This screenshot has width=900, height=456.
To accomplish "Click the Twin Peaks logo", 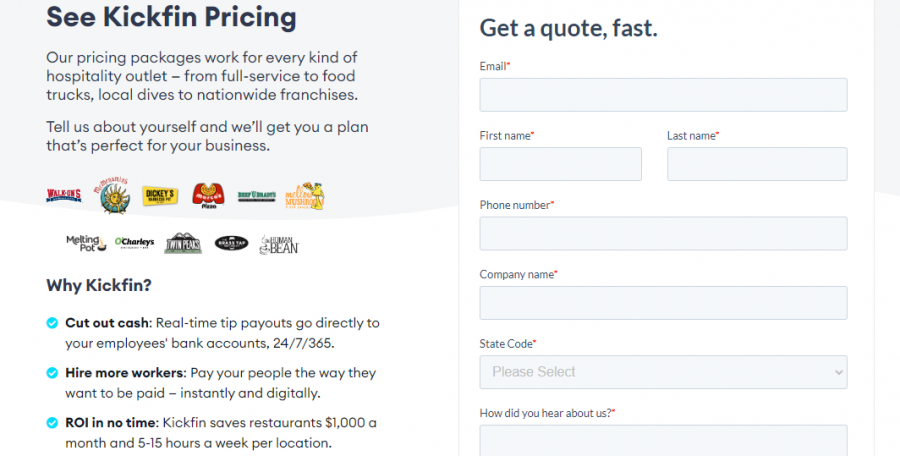I will pyautogui.click(x=183, y=243).
